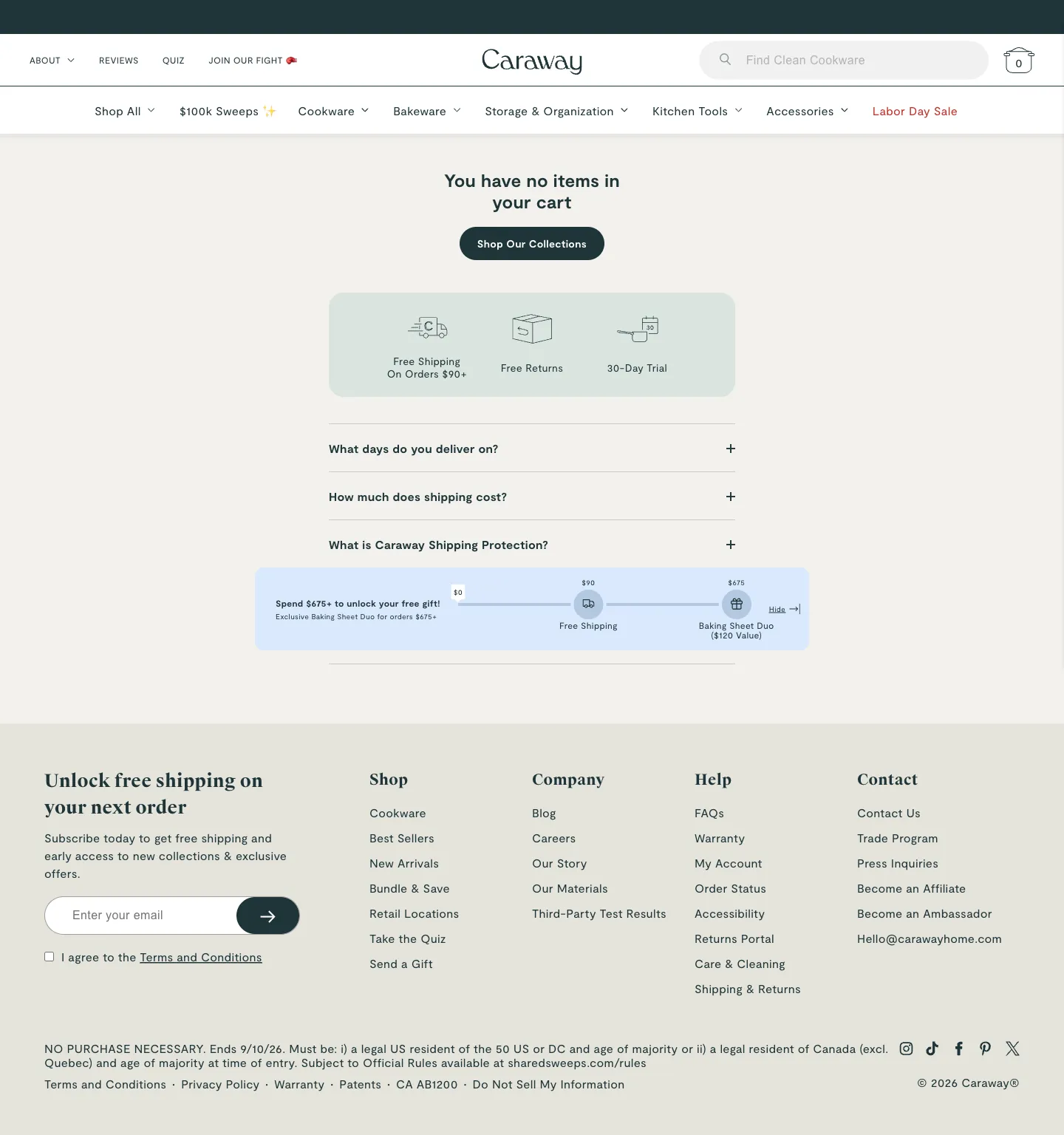Open the My Account link
The height and width of the screenshot is (1135, 1064).
[728, 864]
